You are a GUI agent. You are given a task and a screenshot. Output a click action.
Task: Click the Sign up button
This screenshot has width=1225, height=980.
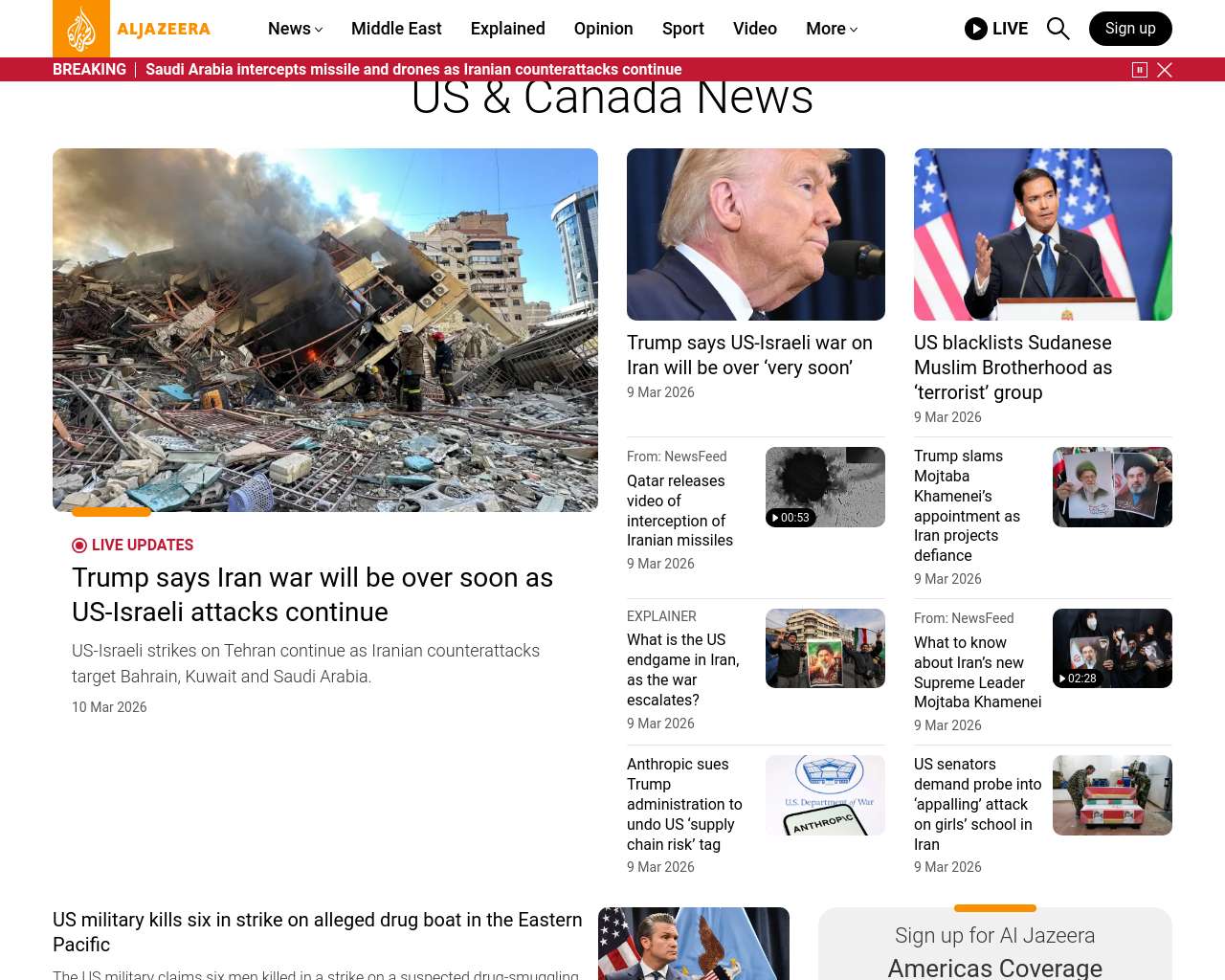point(1130,29)
